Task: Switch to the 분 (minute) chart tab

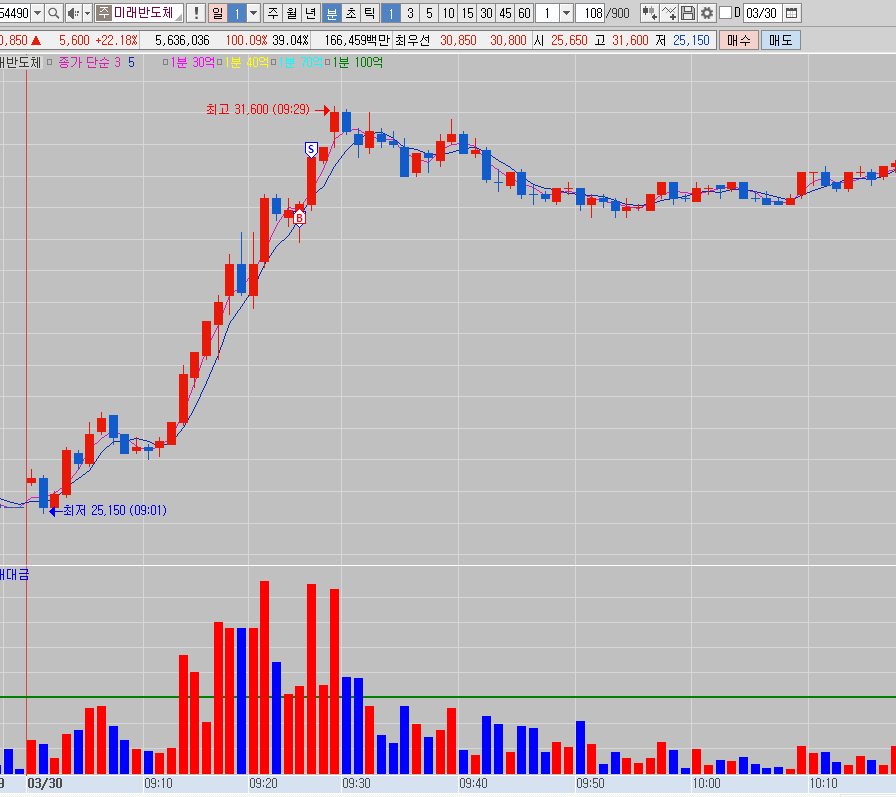Action: [332, 13]
